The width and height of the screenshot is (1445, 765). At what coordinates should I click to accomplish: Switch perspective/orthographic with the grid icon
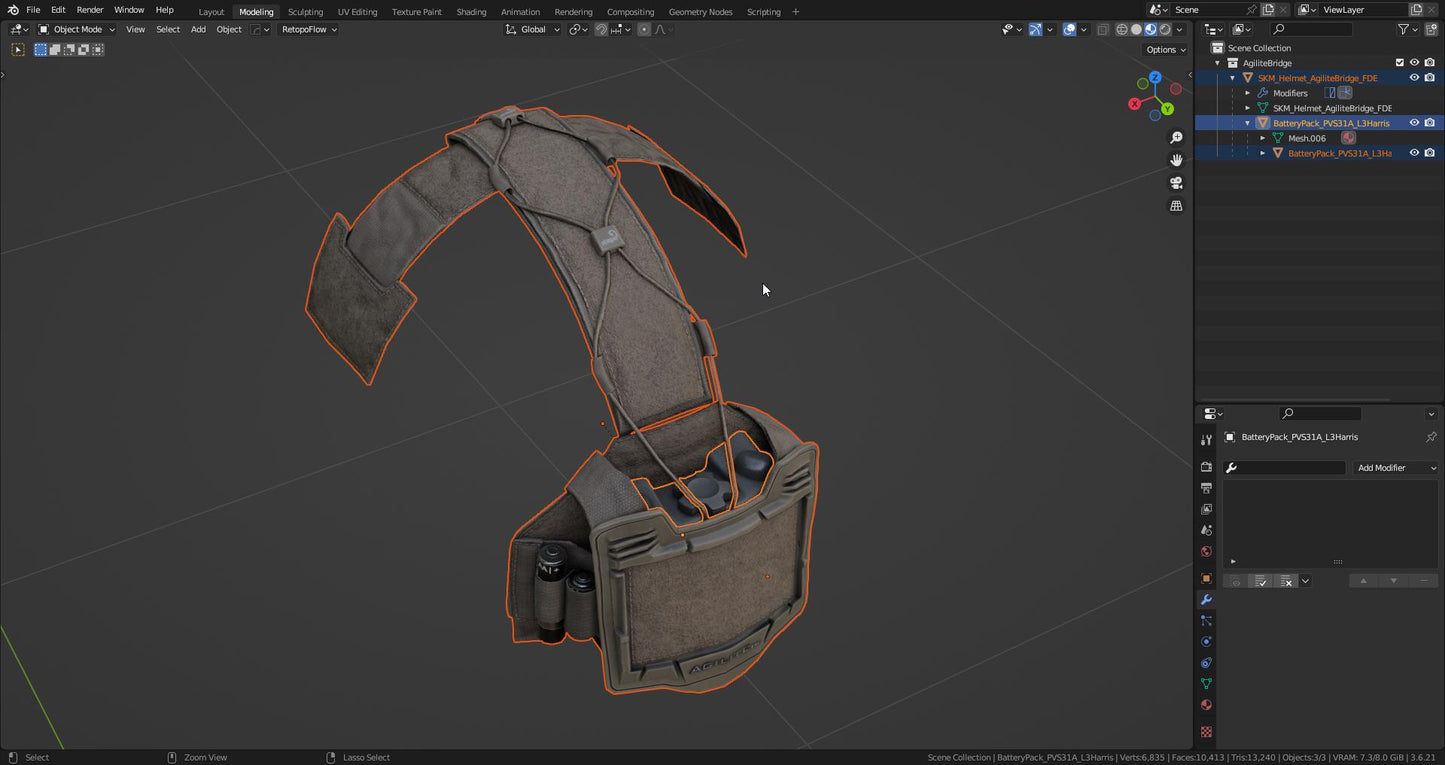(x=1176, y=206)
